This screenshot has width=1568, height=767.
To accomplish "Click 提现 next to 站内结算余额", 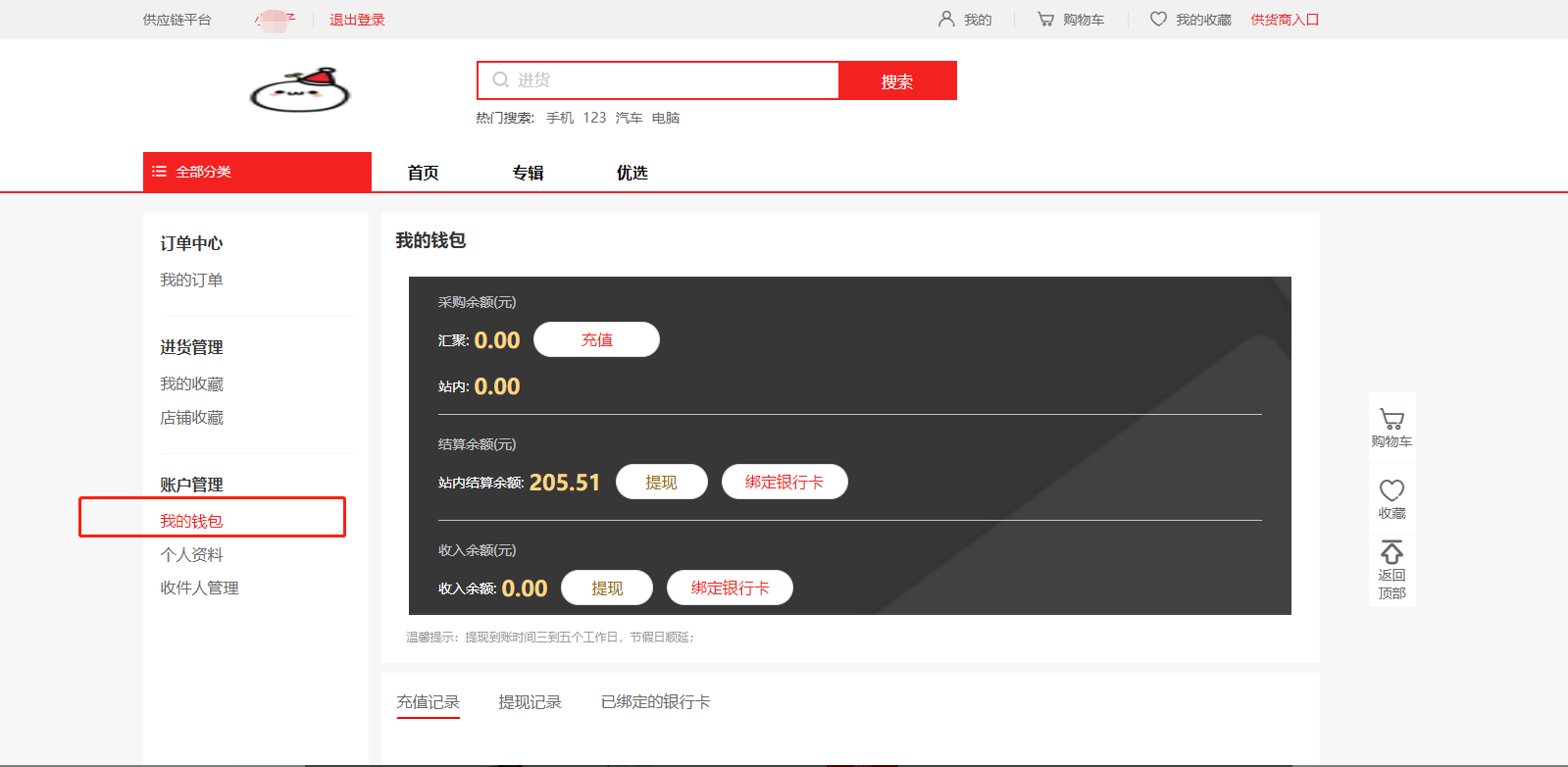I will [x=661, y=483].
